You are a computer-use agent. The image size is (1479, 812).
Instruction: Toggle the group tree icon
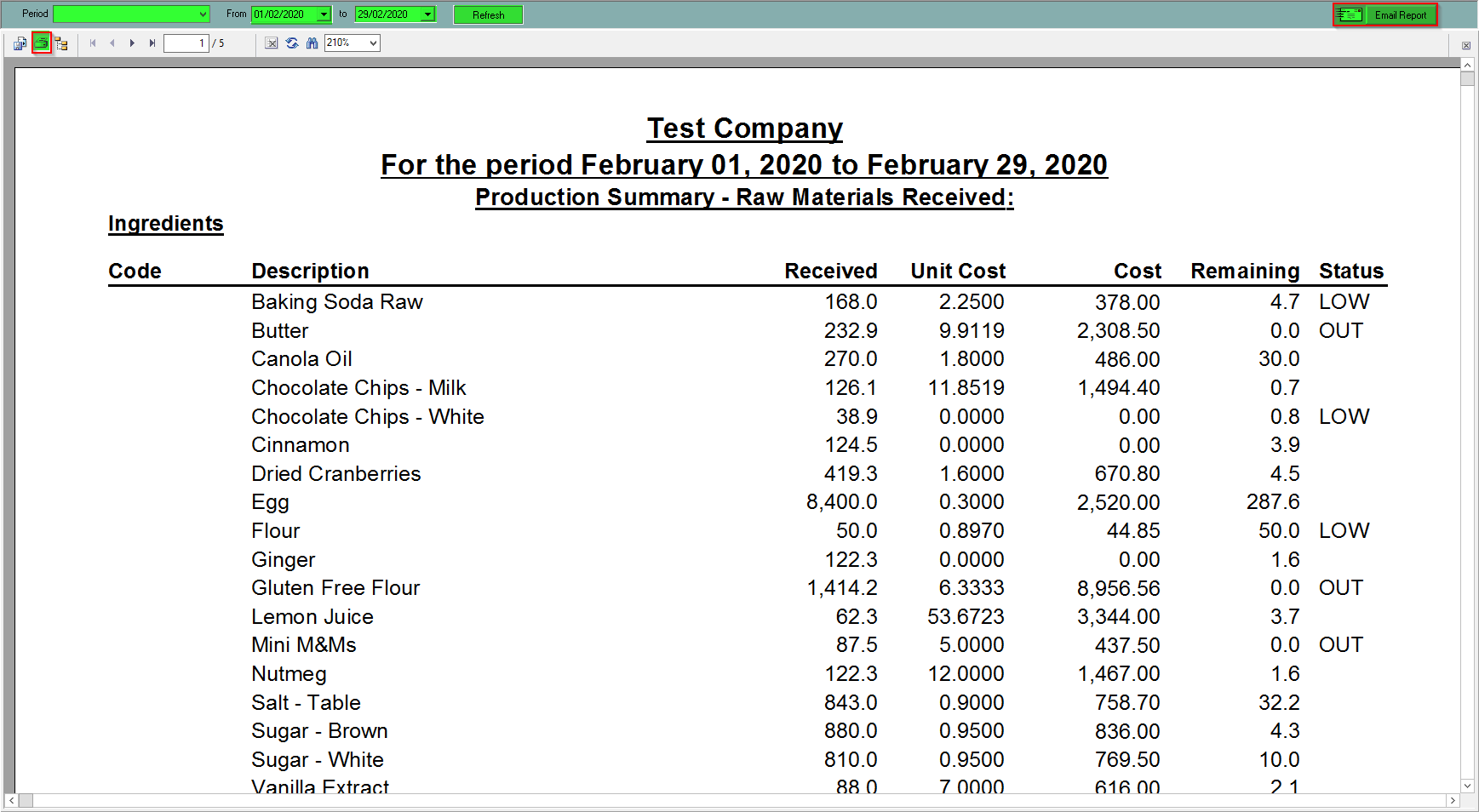point(61,43)
